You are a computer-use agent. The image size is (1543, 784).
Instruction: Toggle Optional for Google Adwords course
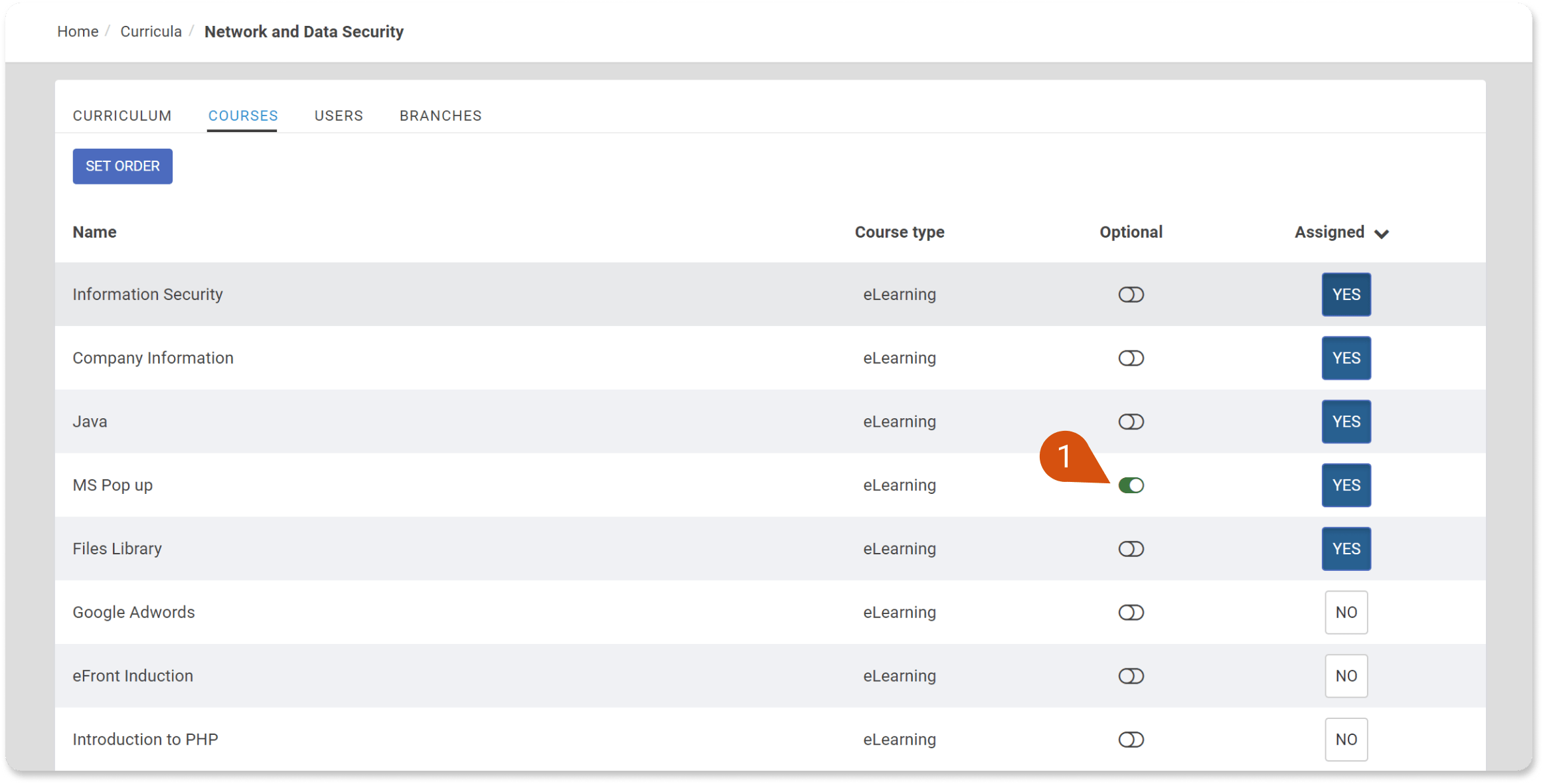[x=1131, y=612]
